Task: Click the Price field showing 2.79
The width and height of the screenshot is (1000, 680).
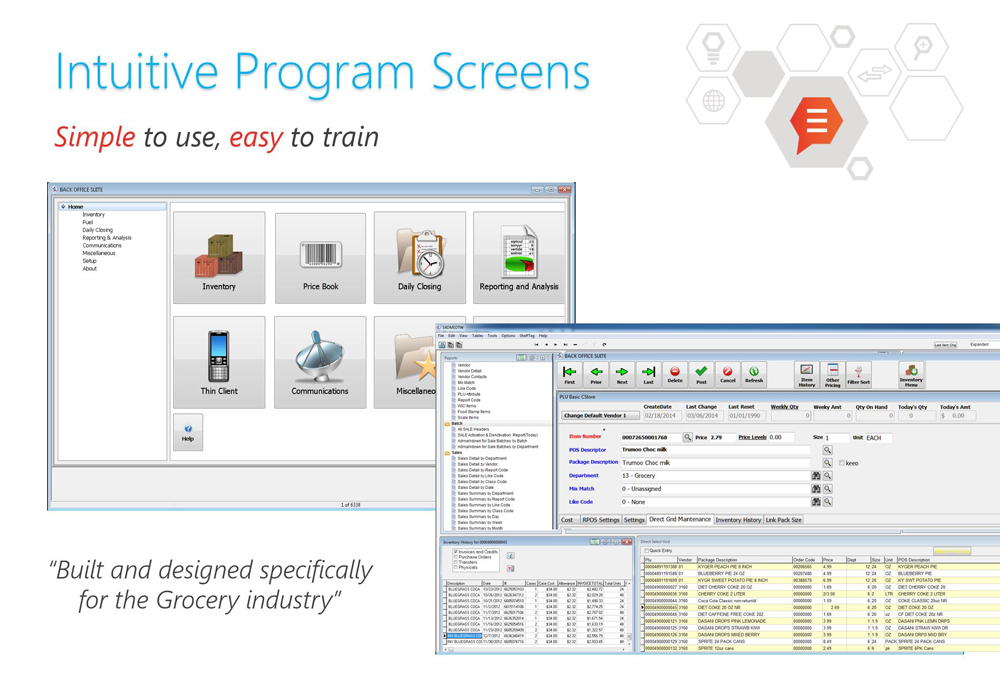Action: coord(722,438)
